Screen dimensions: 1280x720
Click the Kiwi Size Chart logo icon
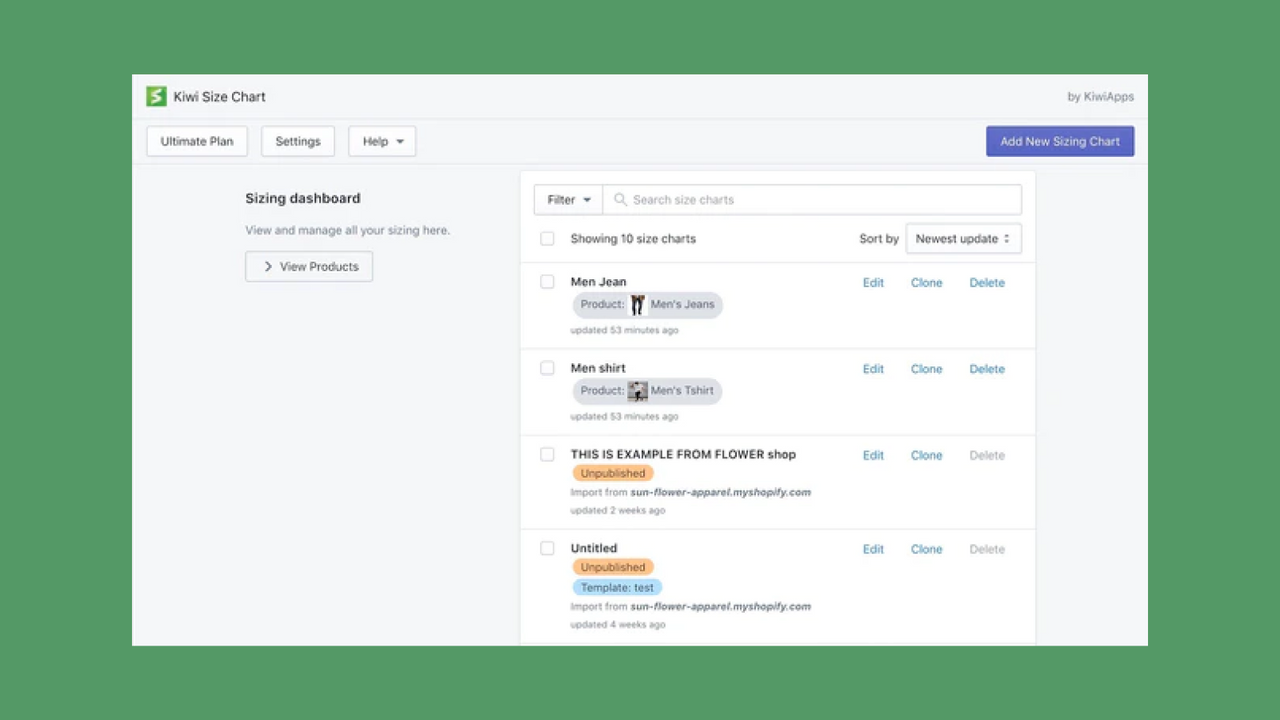[156, 96]
